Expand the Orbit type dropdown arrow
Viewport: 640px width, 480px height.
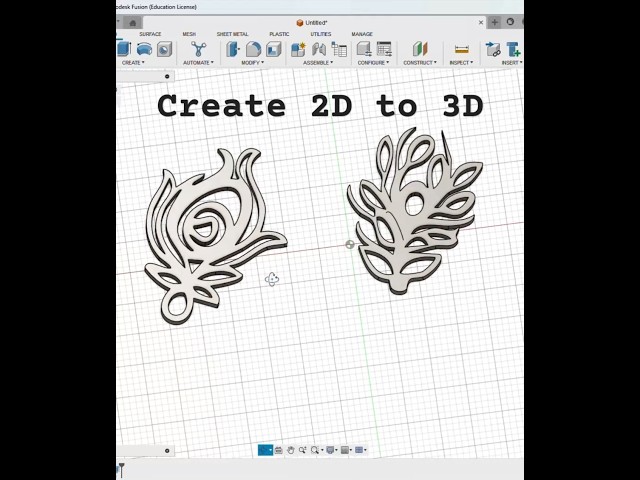[x=271, y=450]
